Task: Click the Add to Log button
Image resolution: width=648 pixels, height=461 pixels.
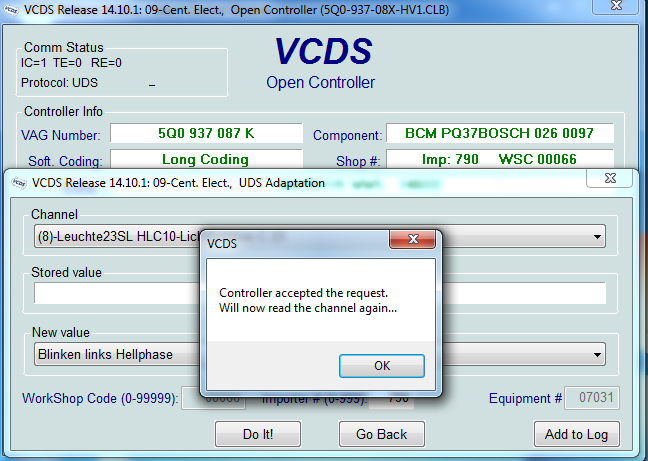Action: pos(577,434)
